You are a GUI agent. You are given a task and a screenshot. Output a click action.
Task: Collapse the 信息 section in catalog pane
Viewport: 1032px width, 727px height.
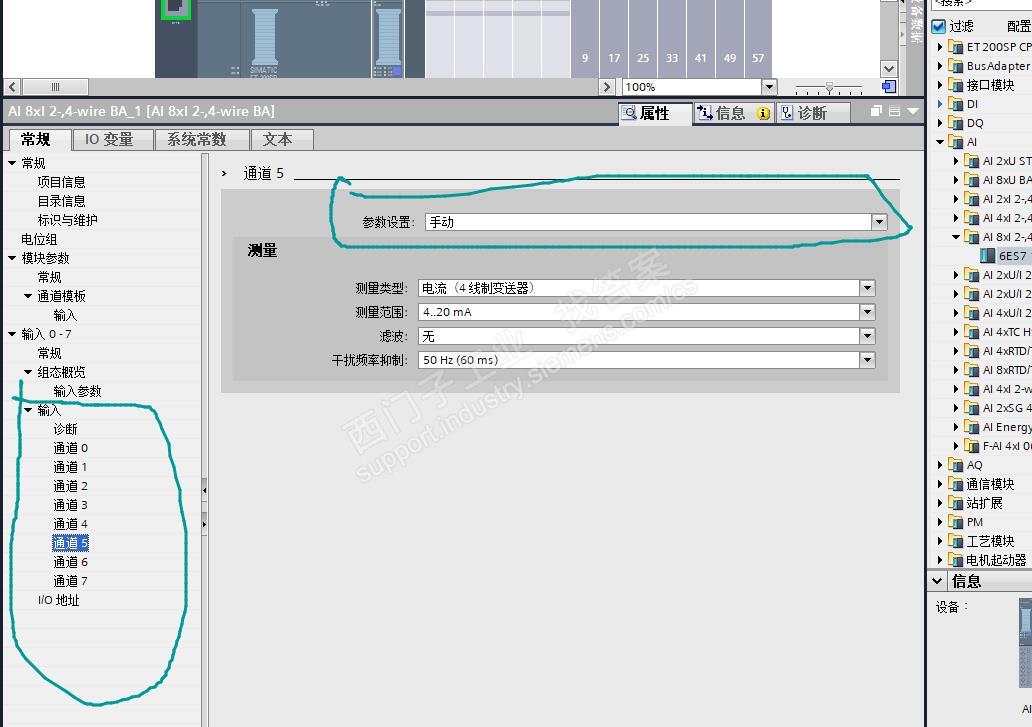[x=937, y=581]
